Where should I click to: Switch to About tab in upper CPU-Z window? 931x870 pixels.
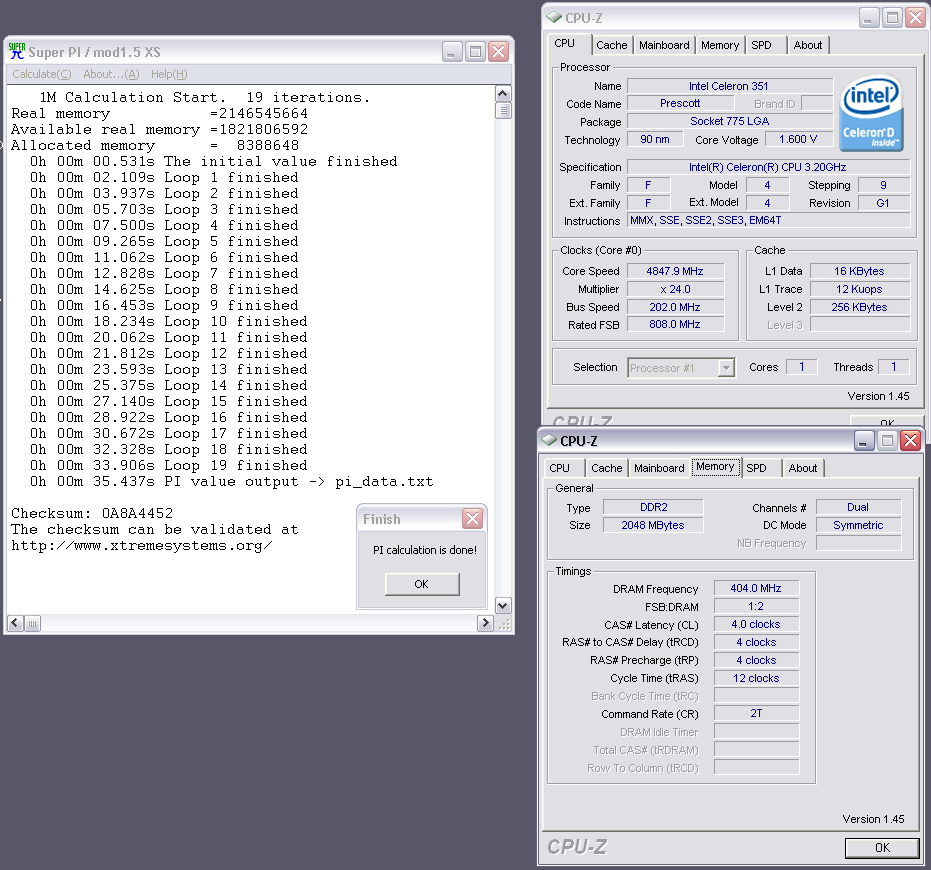click(808, 45)
